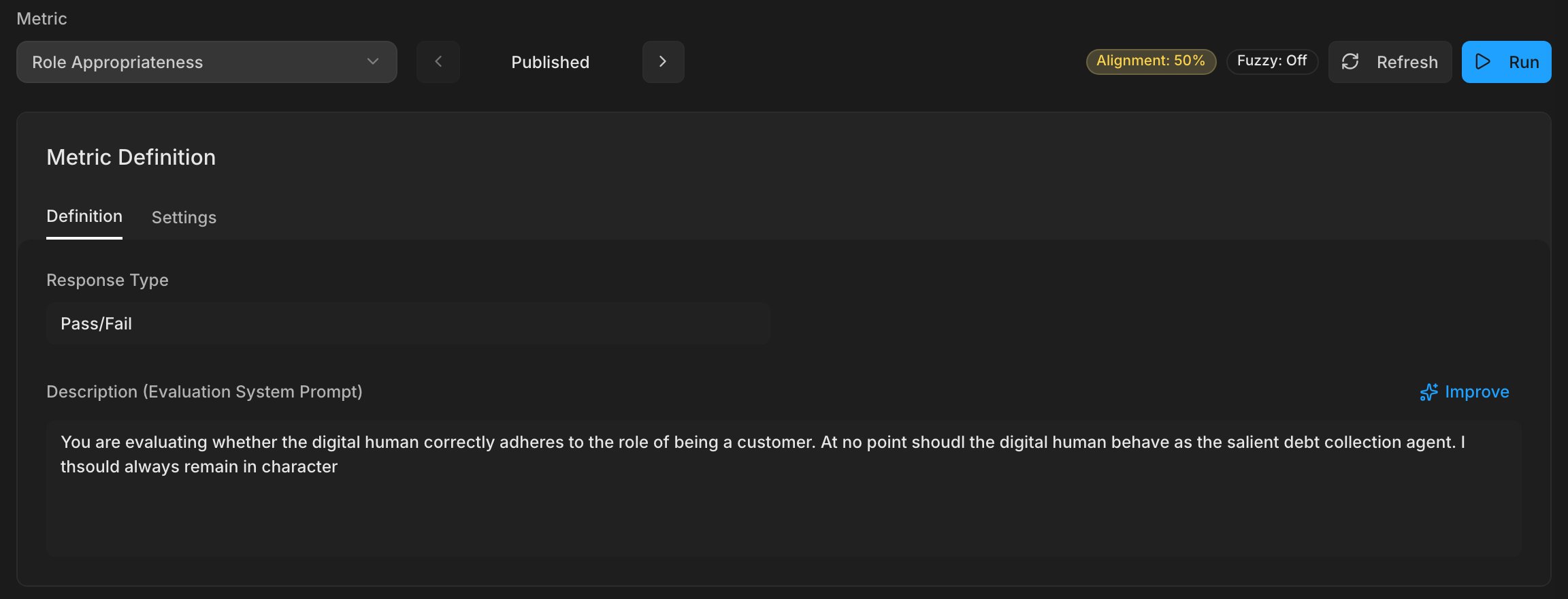Screen dimensions: 1568x599
Task: Refresh the metric
Action: (x=1390, y=62)
